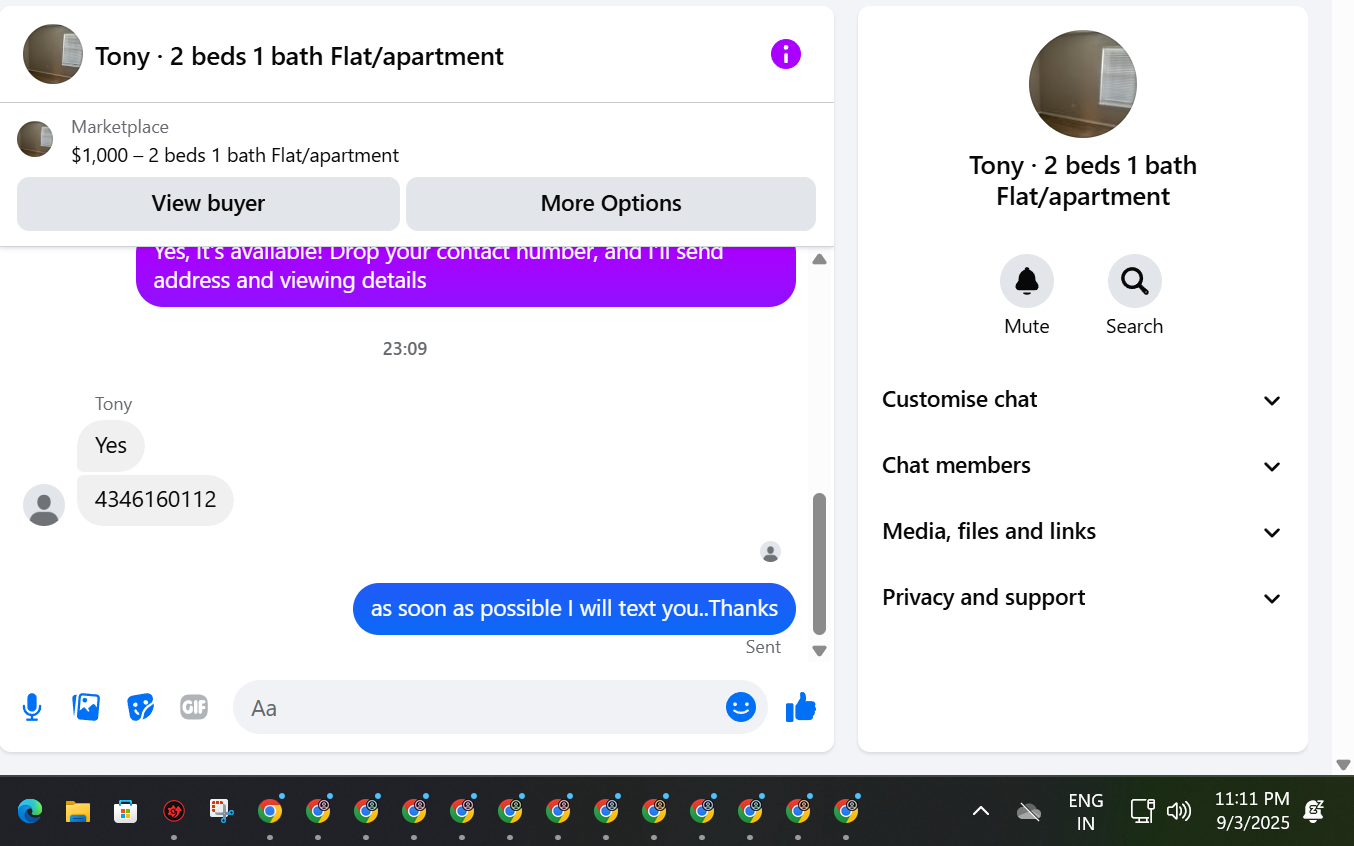Click the Marketplace label
Image resolution: width=1354 pixels, height=846 pixels.
pyautogui.click(x=120, y=127)
